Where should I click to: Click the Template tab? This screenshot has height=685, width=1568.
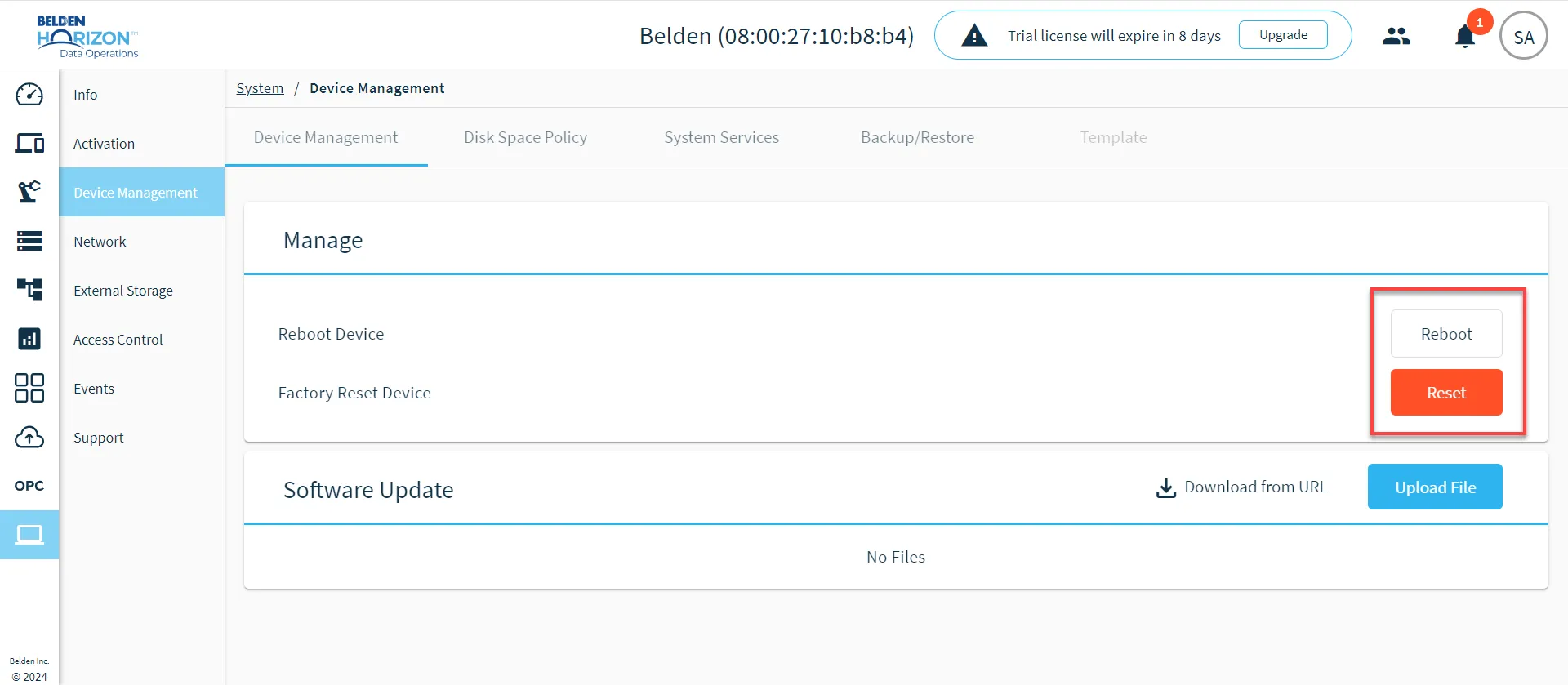tap(1114, 137)
